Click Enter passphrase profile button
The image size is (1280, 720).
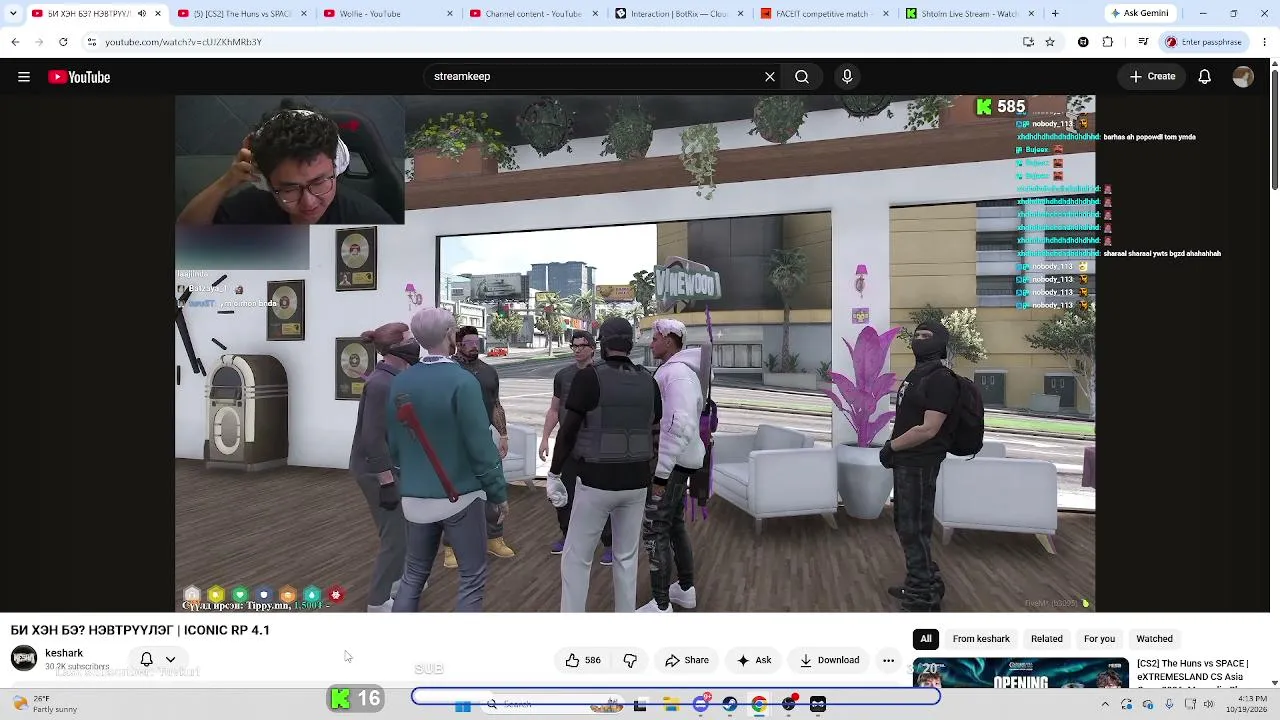[x=1204, y=42]
